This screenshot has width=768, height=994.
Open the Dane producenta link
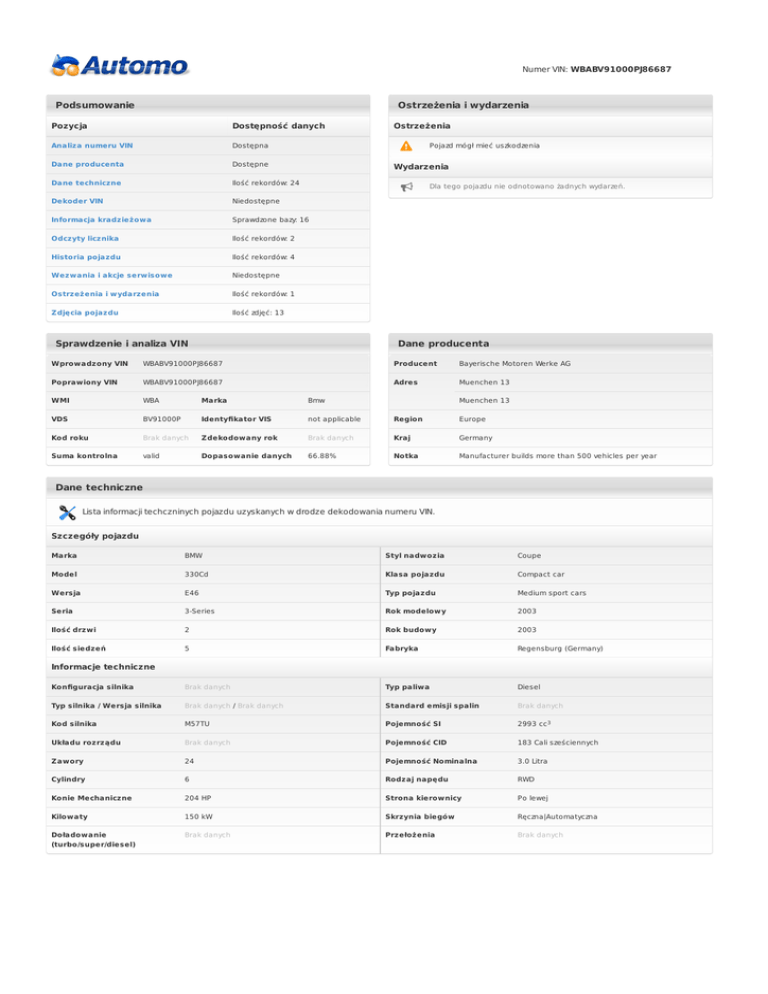point(88,164)
